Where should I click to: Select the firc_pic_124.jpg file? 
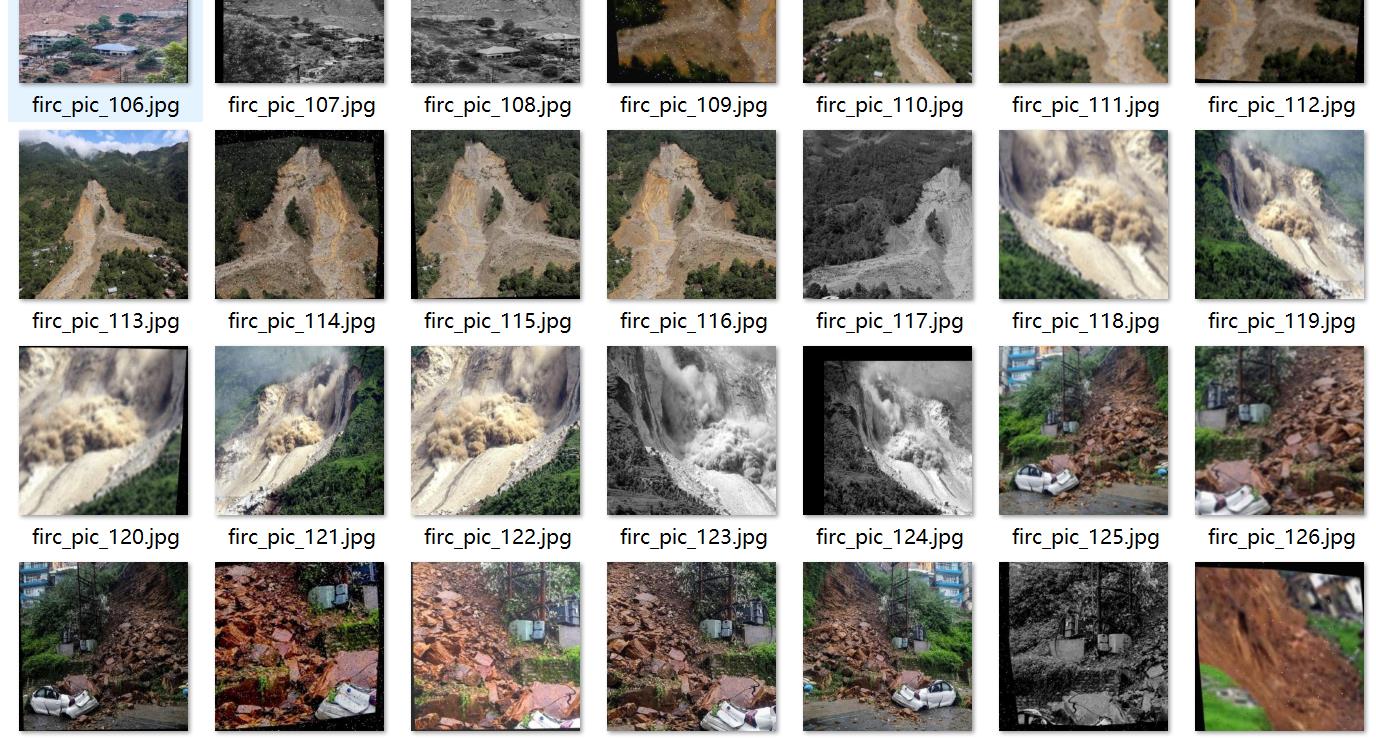coord(888,431)
